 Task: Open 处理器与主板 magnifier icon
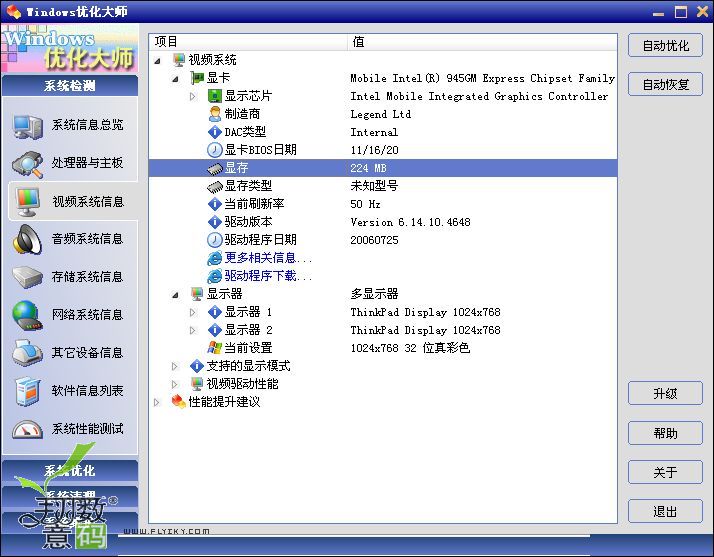pos(27,164)
